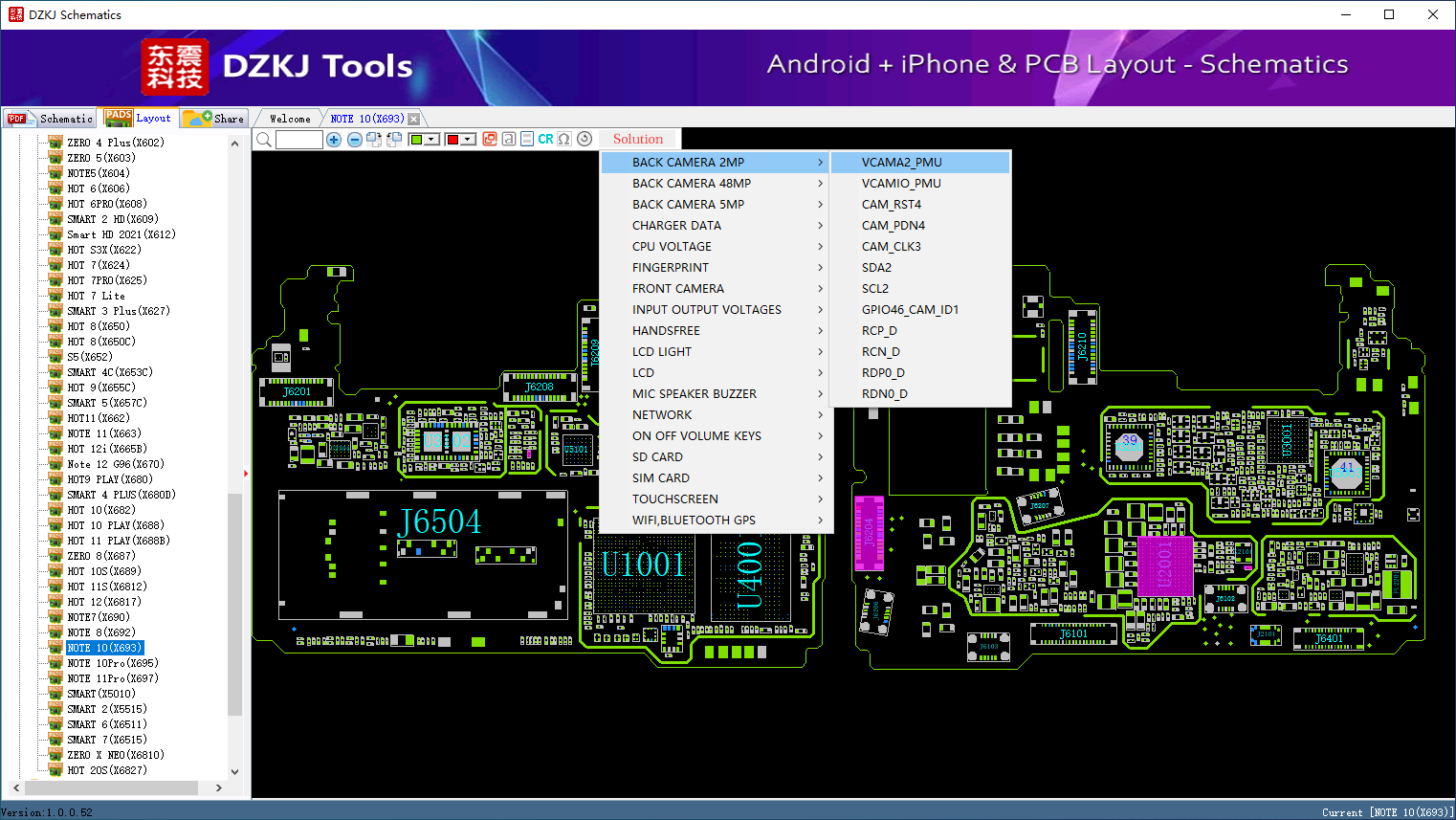The height and width of the screenshot is (820, 1456).
Task: Expand the CPU VOLTAGE submenu arrow
Action: (821, 247)
